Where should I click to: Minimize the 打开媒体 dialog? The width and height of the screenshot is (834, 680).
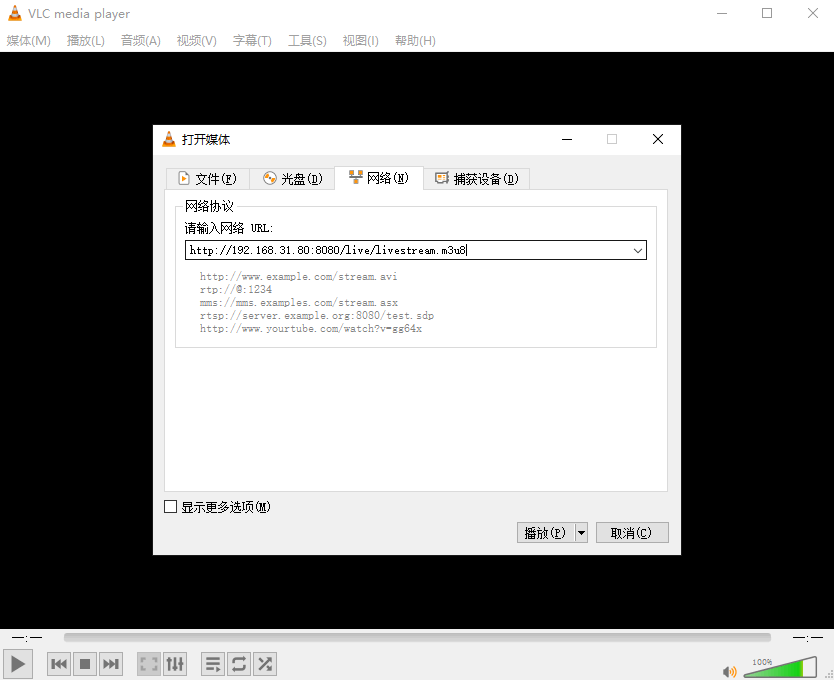pyautogui.click(x=567, y=139)
